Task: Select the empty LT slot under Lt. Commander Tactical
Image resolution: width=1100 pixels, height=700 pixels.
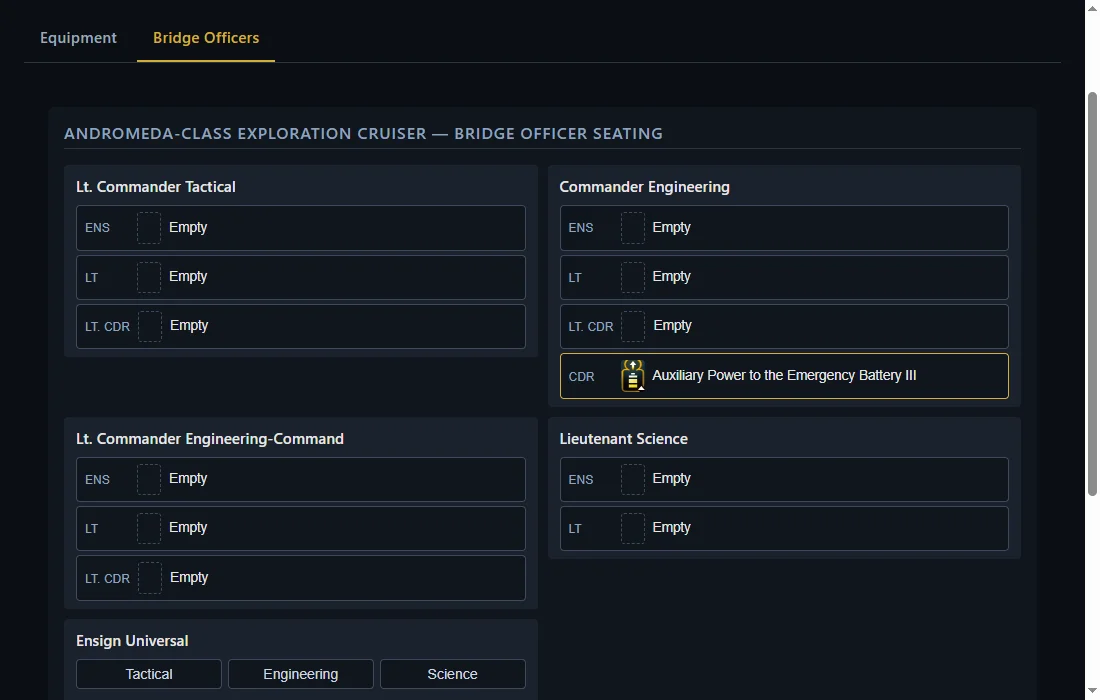Action: tap(300, 277)
